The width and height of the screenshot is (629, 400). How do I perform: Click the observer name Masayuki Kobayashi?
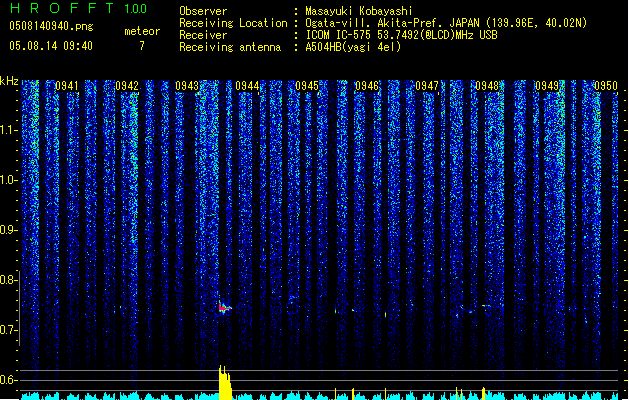point(359,11)
